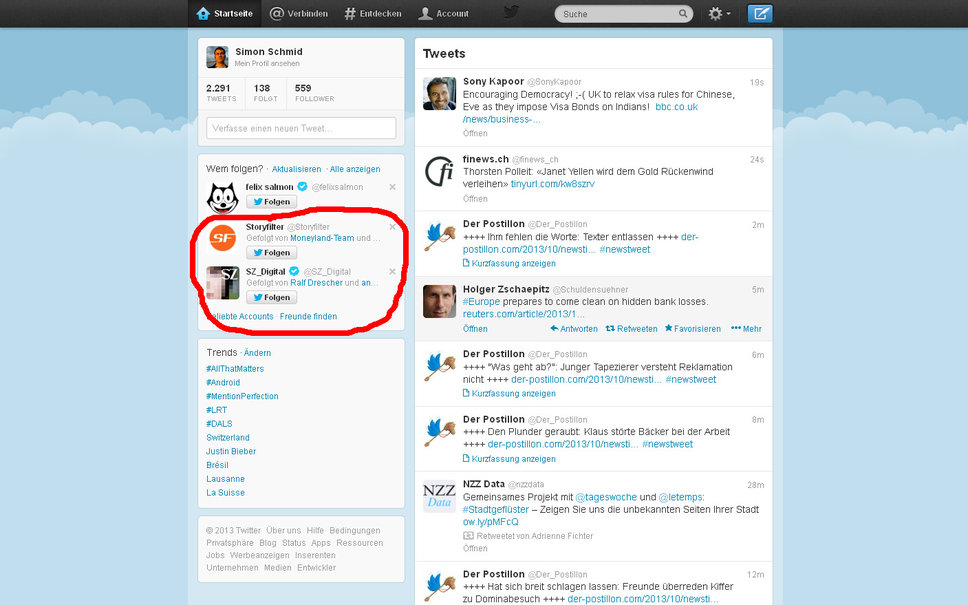Open the Verbinden tab

(299, 14)
